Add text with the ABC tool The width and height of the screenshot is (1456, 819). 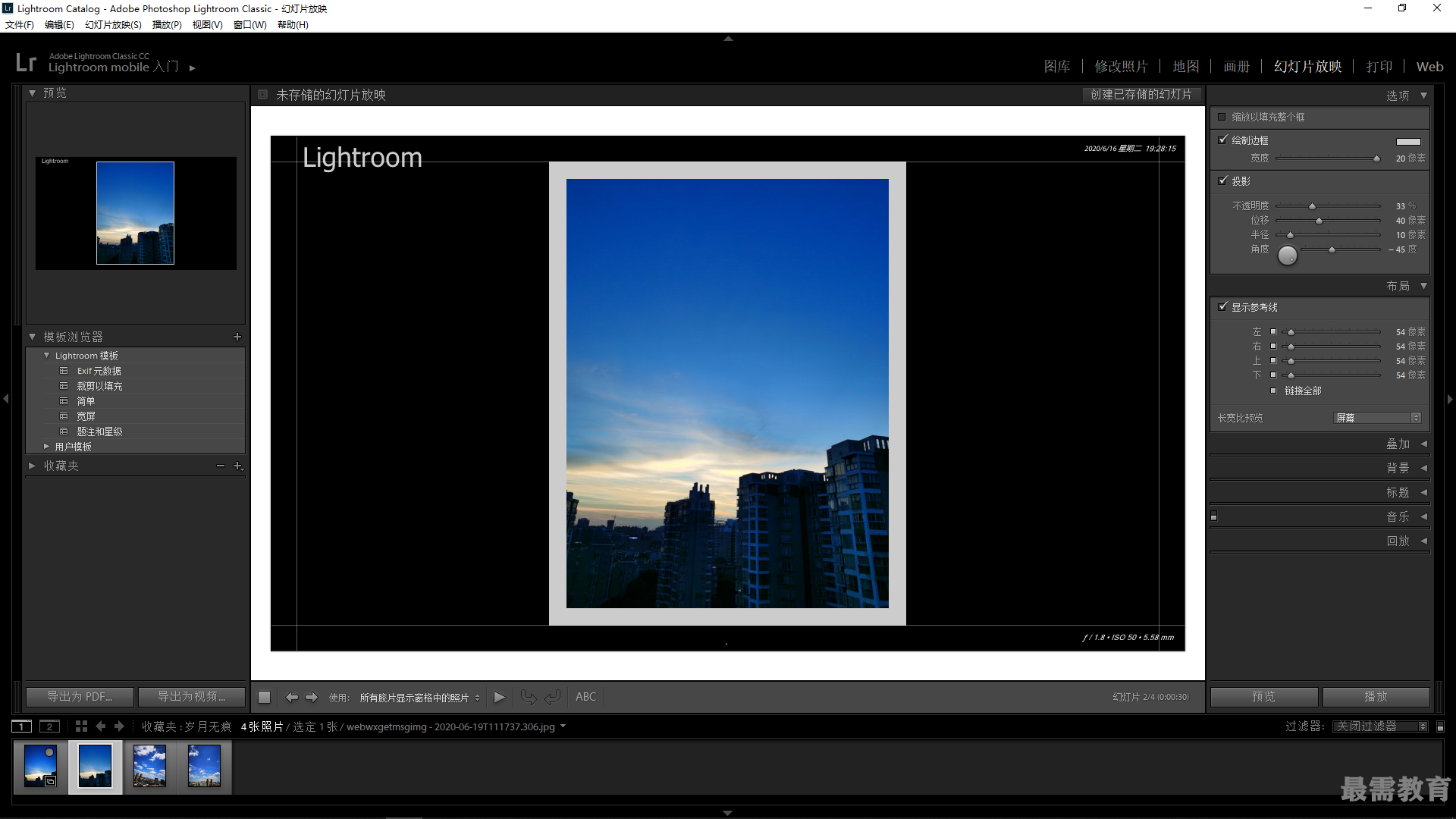pos(585,697)
